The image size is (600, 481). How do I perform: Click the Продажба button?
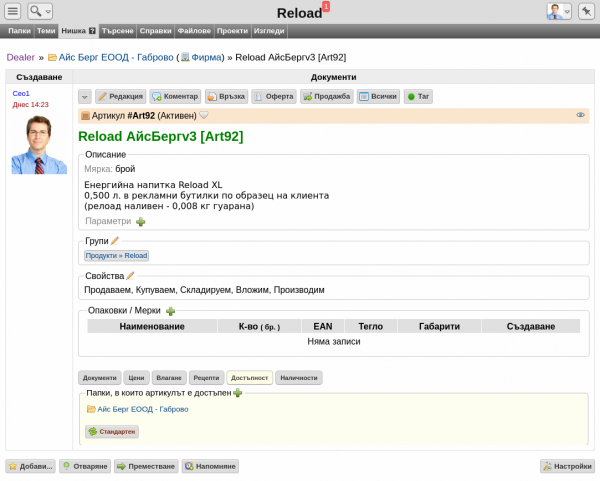tap(326, 97)
